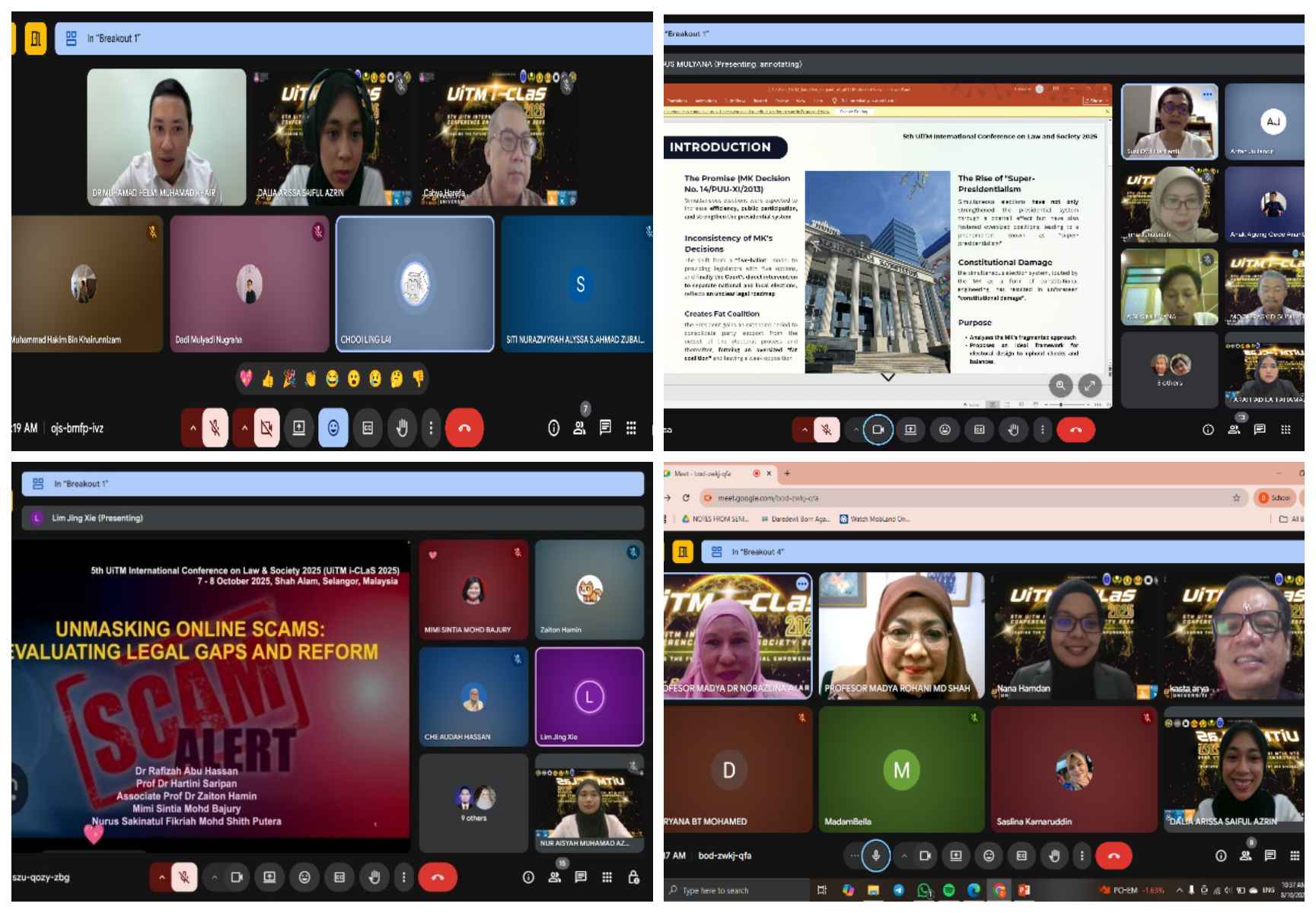Expand the slide's down chevron below the introduction text
The image size is (1316, 913).
[887, 377]
